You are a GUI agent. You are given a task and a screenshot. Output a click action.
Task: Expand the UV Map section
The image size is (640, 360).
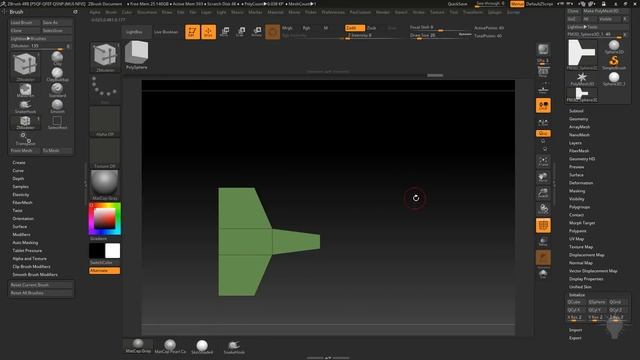pos(576,238)
